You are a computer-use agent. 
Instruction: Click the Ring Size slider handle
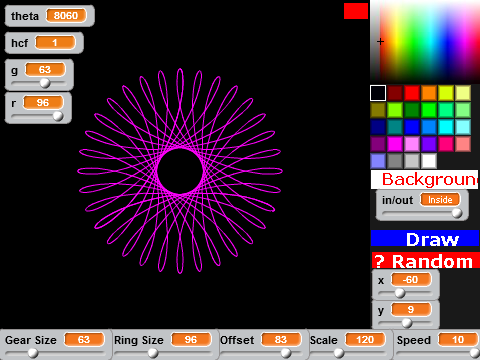(153, 353)
